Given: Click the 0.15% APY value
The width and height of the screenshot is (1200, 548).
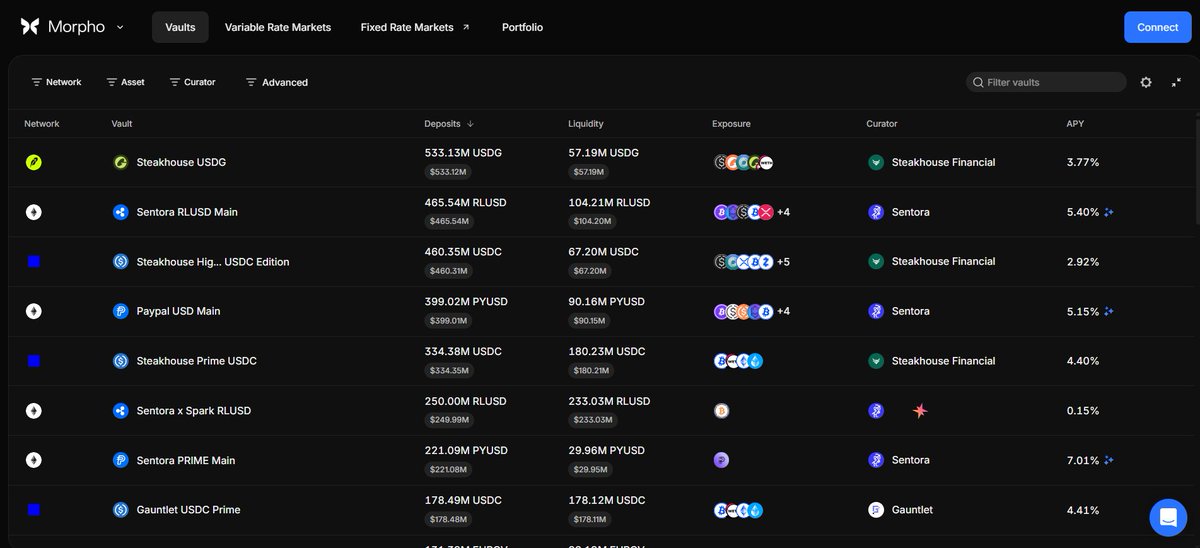Looking at the screenshot, I should coord(1083,411).
